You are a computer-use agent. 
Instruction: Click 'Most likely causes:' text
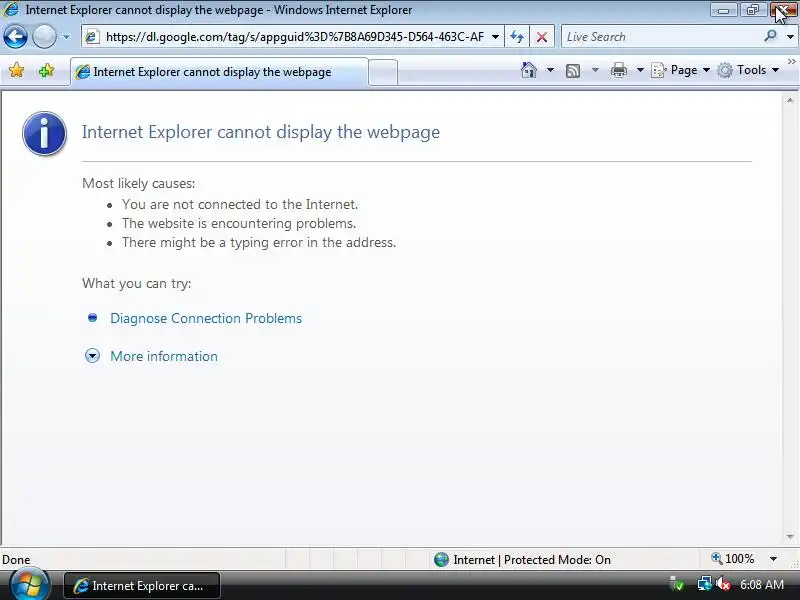pyautogui.click(x=139, y=183)
